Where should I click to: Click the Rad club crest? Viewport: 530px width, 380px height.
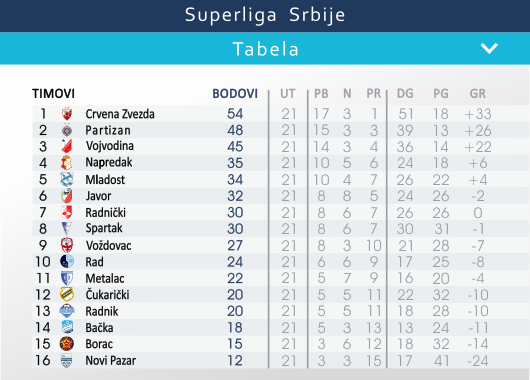coord(67,262)
